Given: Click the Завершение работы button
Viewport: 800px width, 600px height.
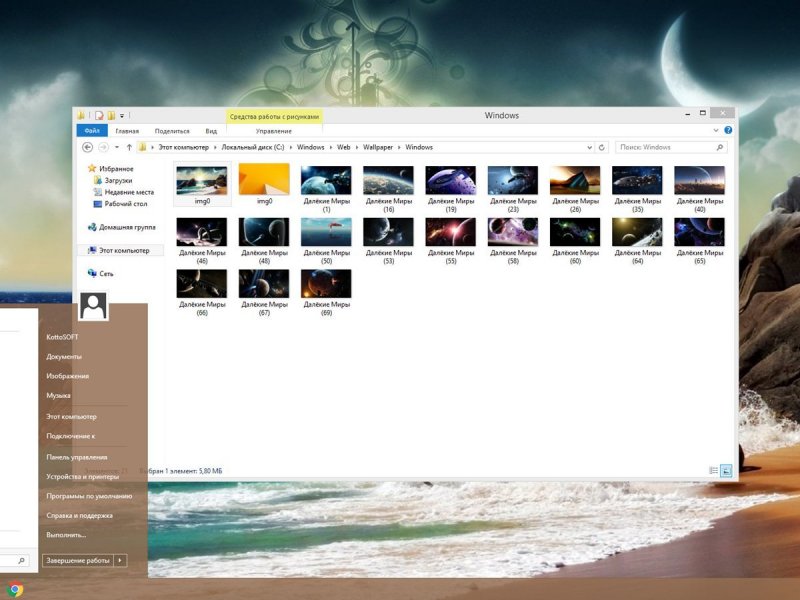Looking at the screenshot, I should click(x=78, y=560).
